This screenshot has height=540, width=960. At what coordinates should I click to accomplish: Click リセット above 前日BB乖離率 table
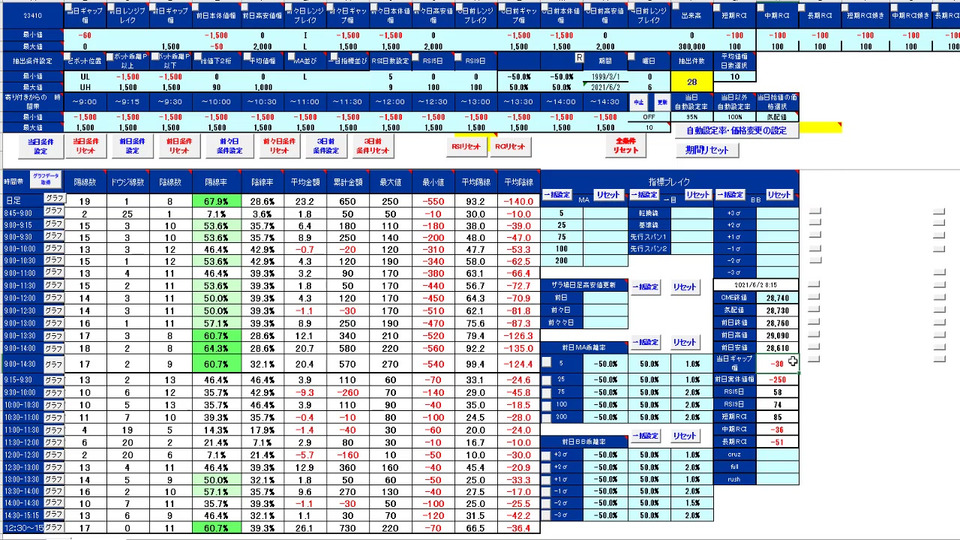click(684, 436)
